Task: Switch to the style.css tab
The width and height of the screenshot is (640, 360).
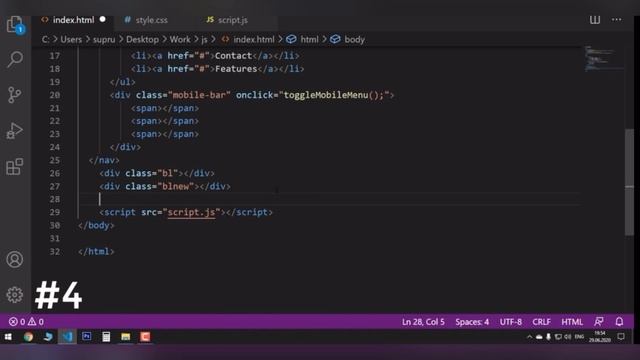Action: [x=151, y=20]
